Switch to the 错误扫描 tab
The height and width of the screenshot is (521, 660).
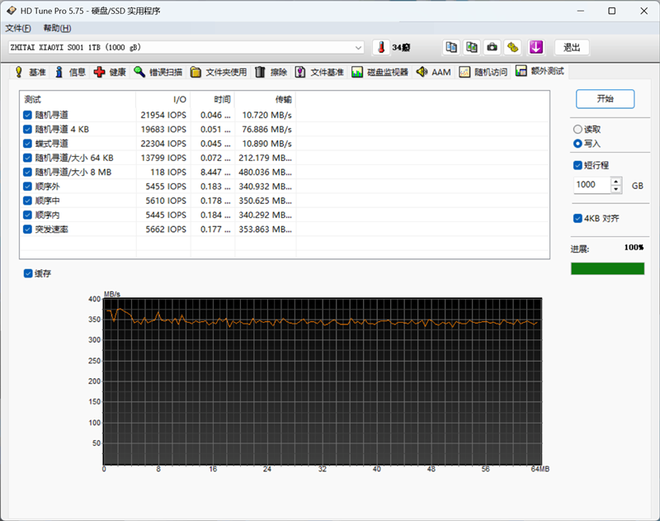pos(158,72)
